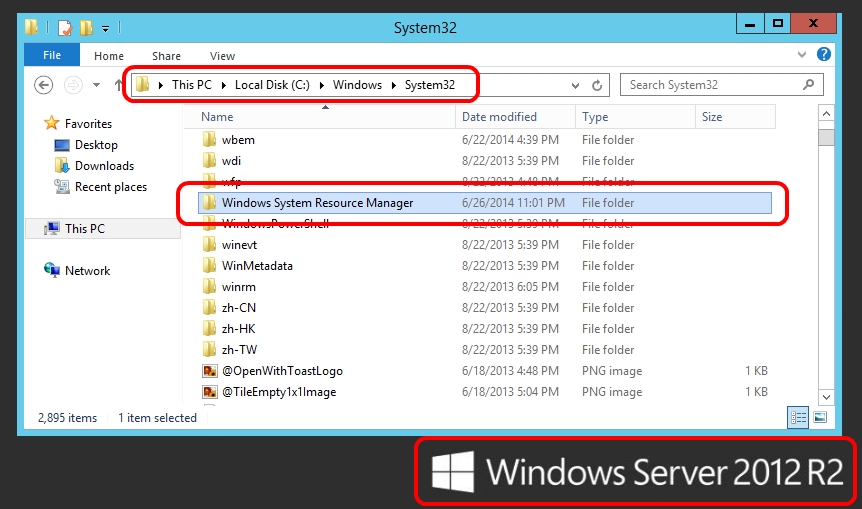Switch to the View ribbon tab
This screenshot has width=862, height=509.
(222, 56)
